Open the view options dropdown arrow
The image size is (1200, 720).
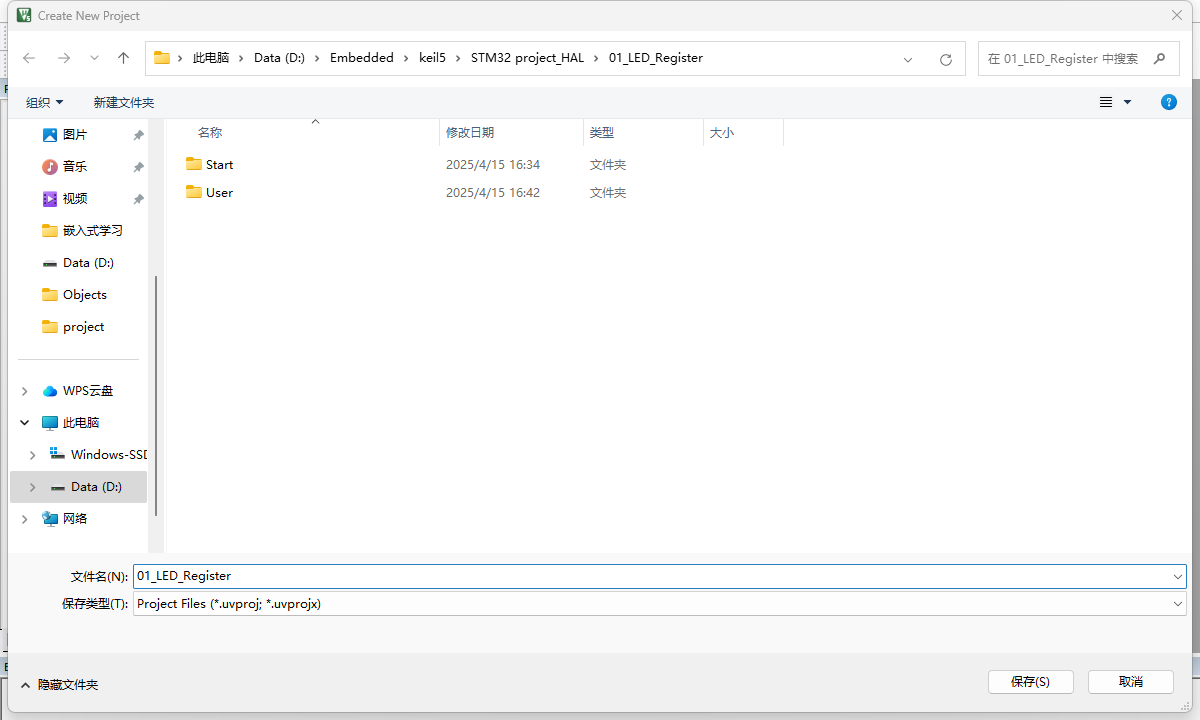click(1127, 102)
